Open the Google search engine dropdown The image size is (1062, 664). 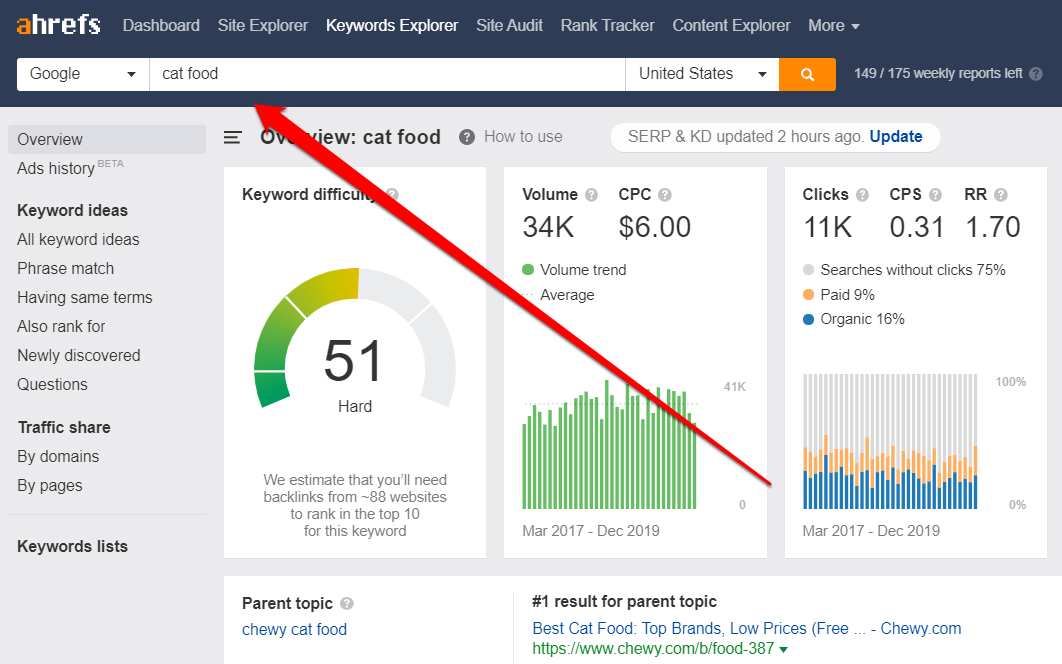[x=83, y=74]
